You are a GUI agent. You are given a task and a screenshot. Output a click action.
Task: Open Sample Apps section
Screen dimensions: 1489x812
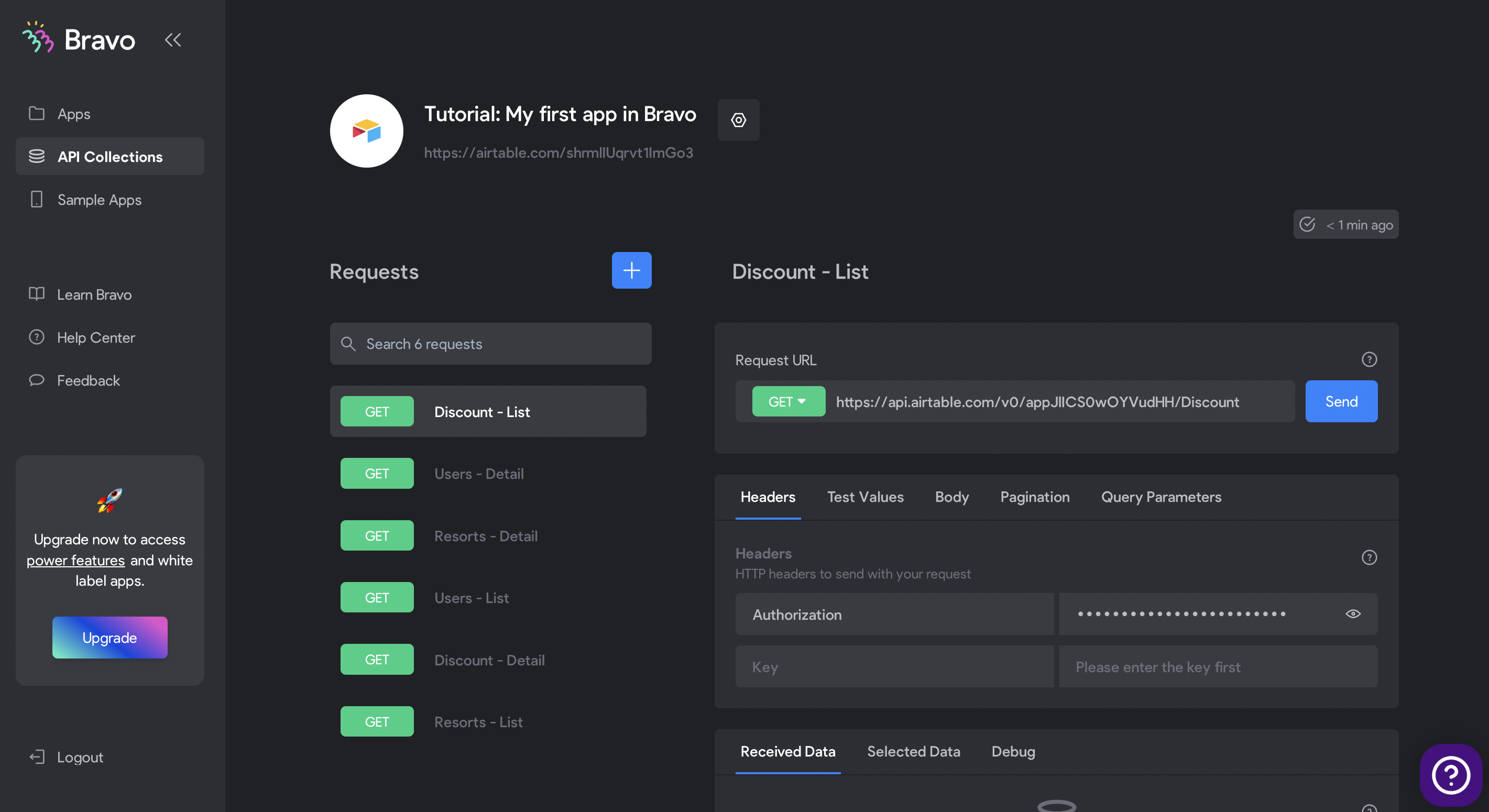tap(110, 200)
